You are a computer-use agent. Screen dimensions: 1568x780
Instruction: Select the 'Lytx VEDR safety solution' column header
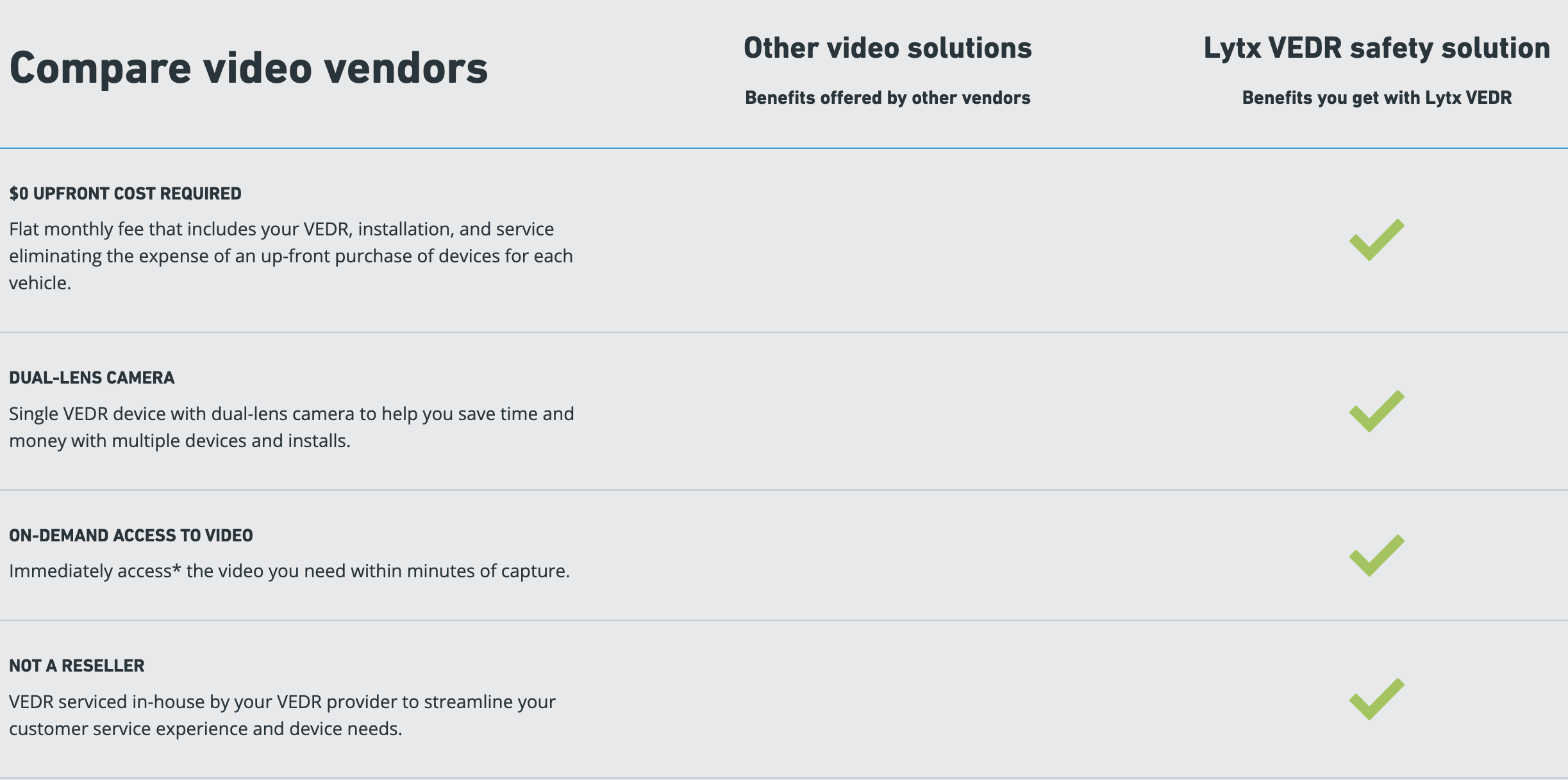pyautogui.click(x=1376, y=49)
